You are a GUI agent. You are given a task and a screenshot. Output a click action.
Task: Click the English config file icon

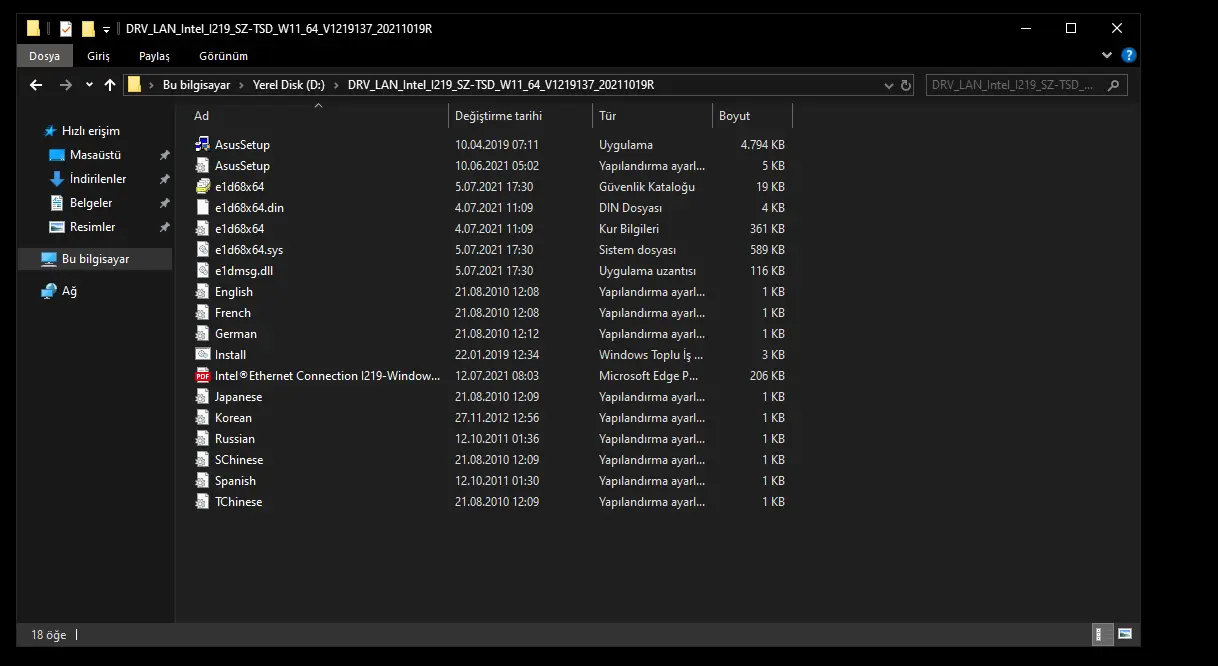pyautogui.click(x=203, y=292)
